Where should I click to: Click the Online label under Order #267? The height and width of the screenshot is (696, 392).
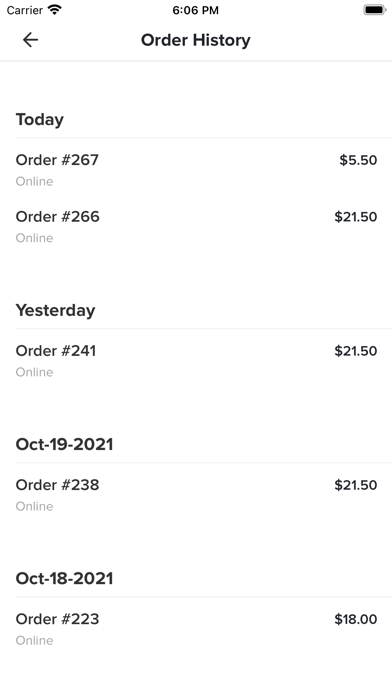[x=34, y=181]
